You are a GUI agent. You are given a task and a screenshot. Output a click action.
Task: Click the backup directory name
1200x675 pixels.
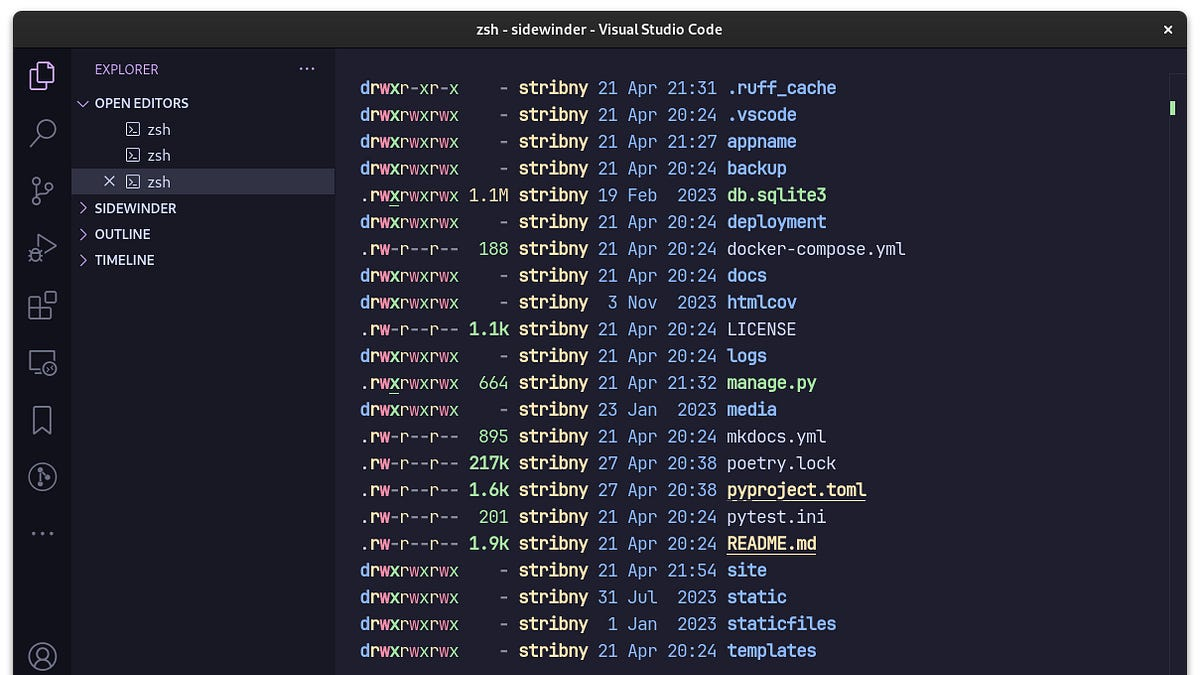coord(756,168)
